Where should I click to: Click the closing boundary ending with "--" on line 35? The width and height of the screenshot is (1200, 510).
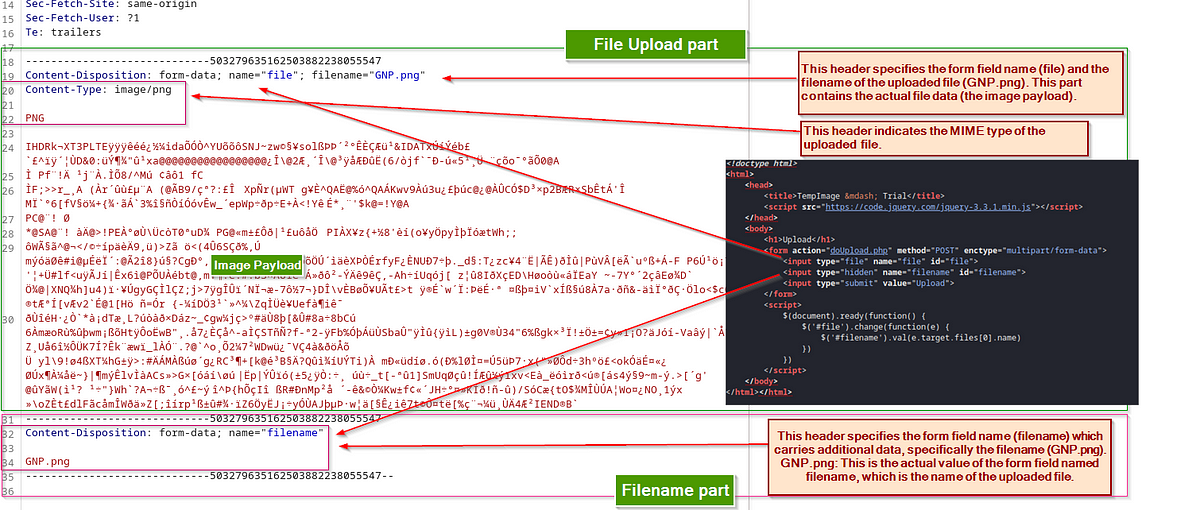(210, 476)
